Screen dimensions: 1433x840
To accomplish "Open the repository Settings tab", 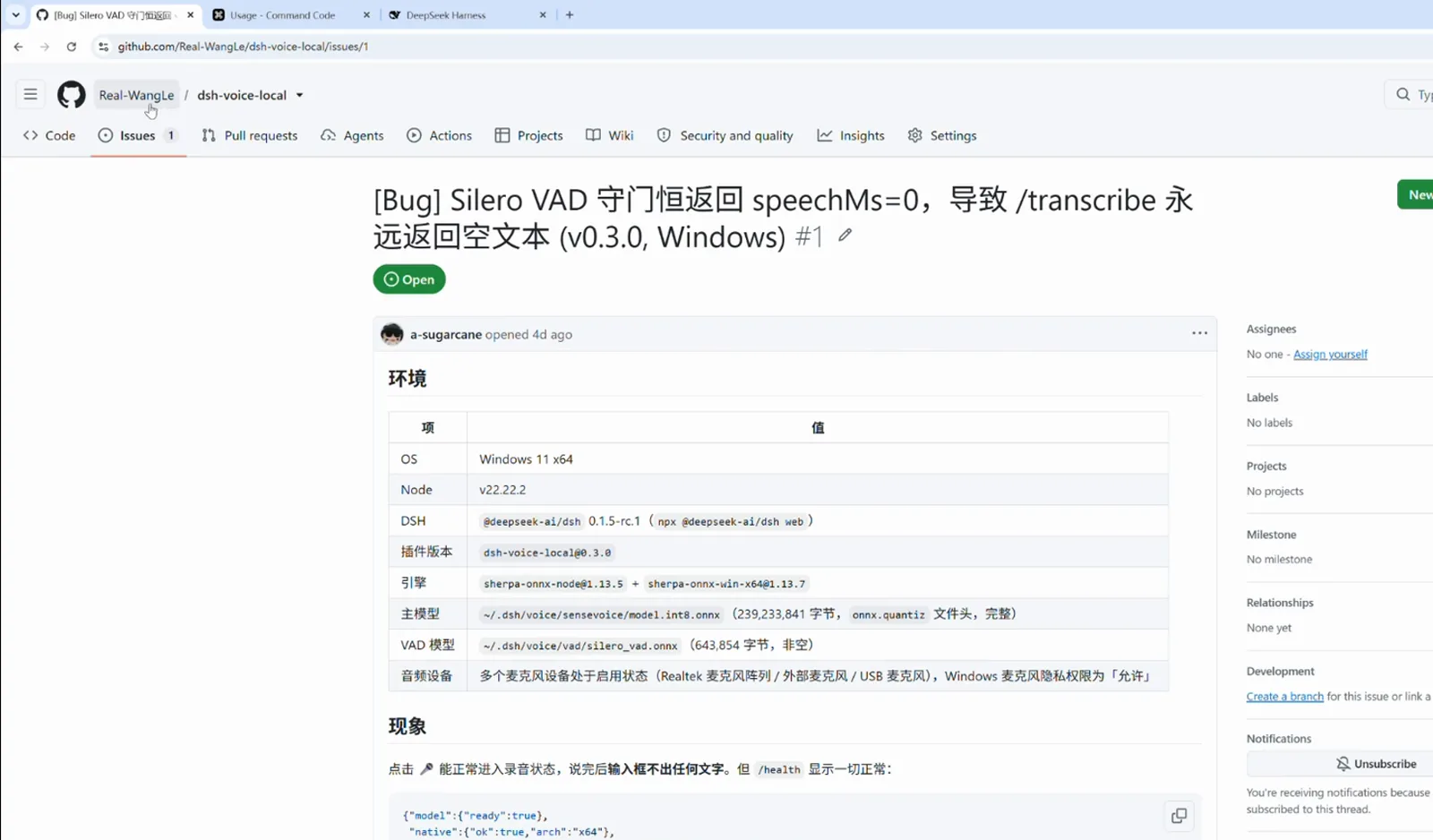I will click(942, 135).
